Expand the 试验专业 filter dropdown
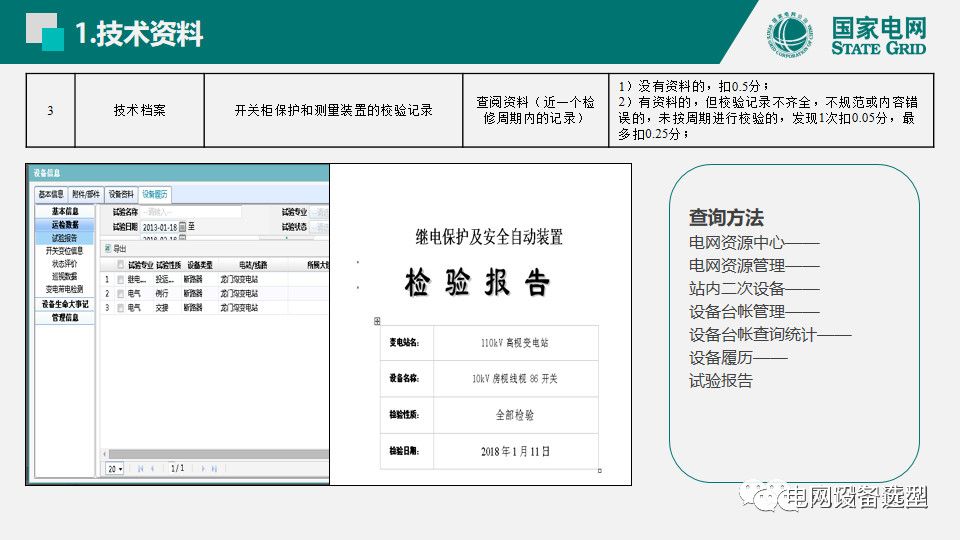960x540 pixels. pyautogui.click(x=319, y=212)
